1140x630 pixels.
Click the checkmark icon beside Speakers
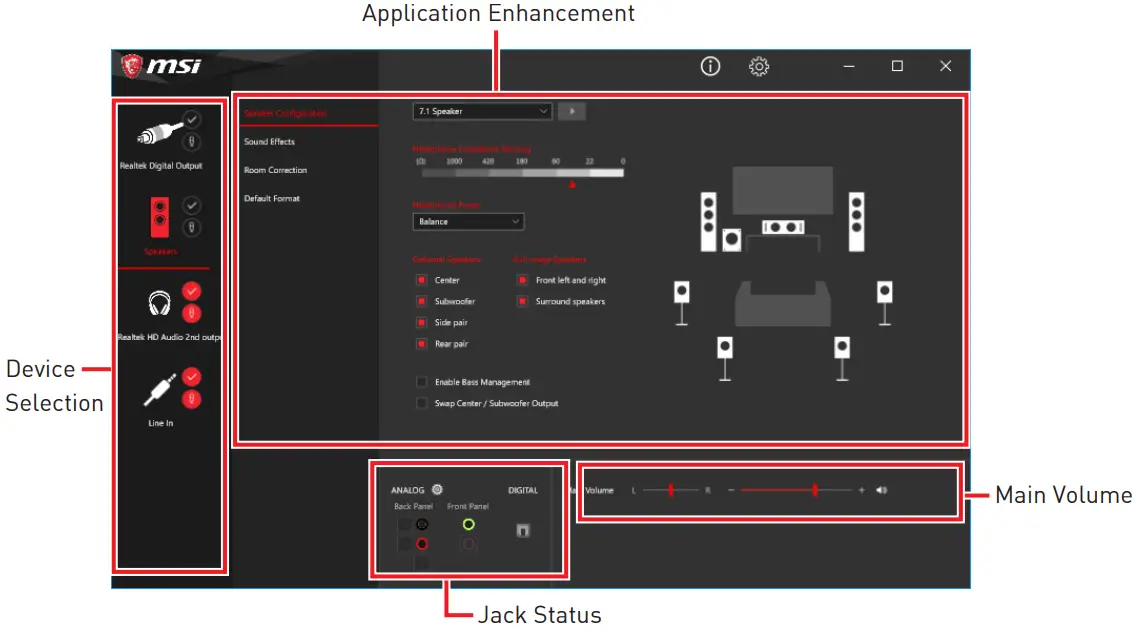coord(191,205)
